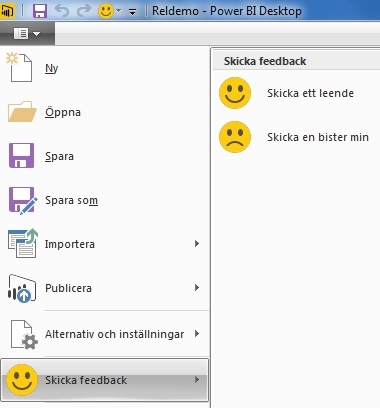Screen dimensions: 380x408
Task: Save using the quick access floppy icon
Action: 40,11
